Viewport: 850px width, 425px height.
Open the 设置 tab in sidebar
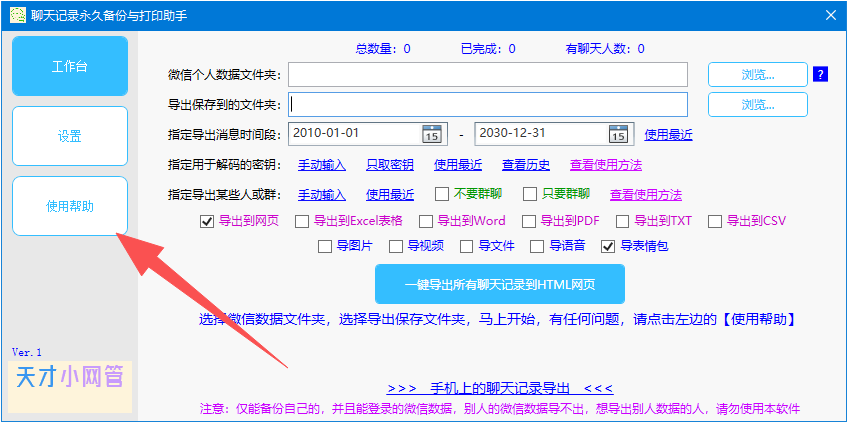point(70,136)
